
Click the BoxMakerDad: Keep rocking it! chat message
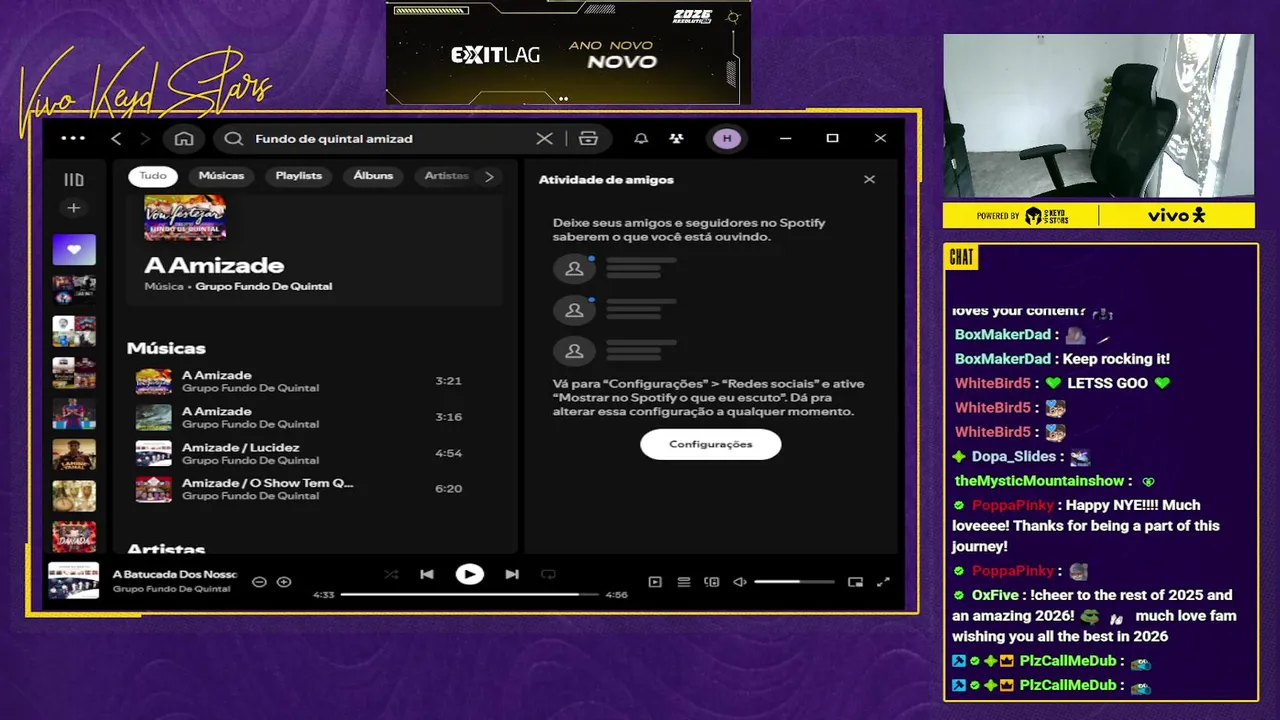[x=1062, y=359]
